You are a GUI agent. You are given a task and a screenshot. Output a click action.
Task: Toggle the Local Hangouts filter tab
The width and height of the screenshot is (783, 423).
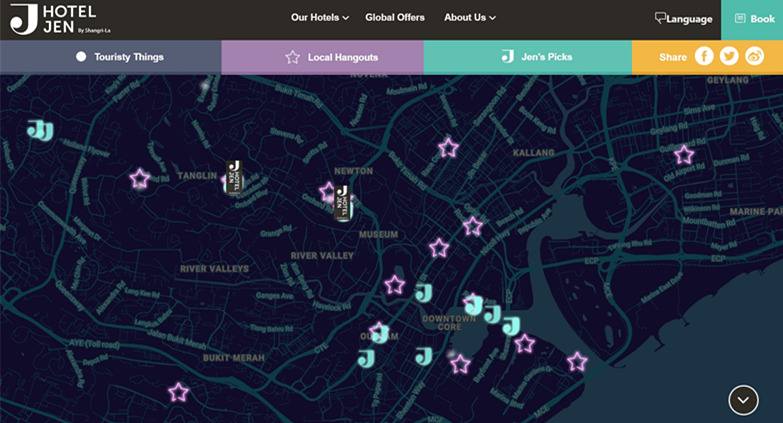click(323, 57)
